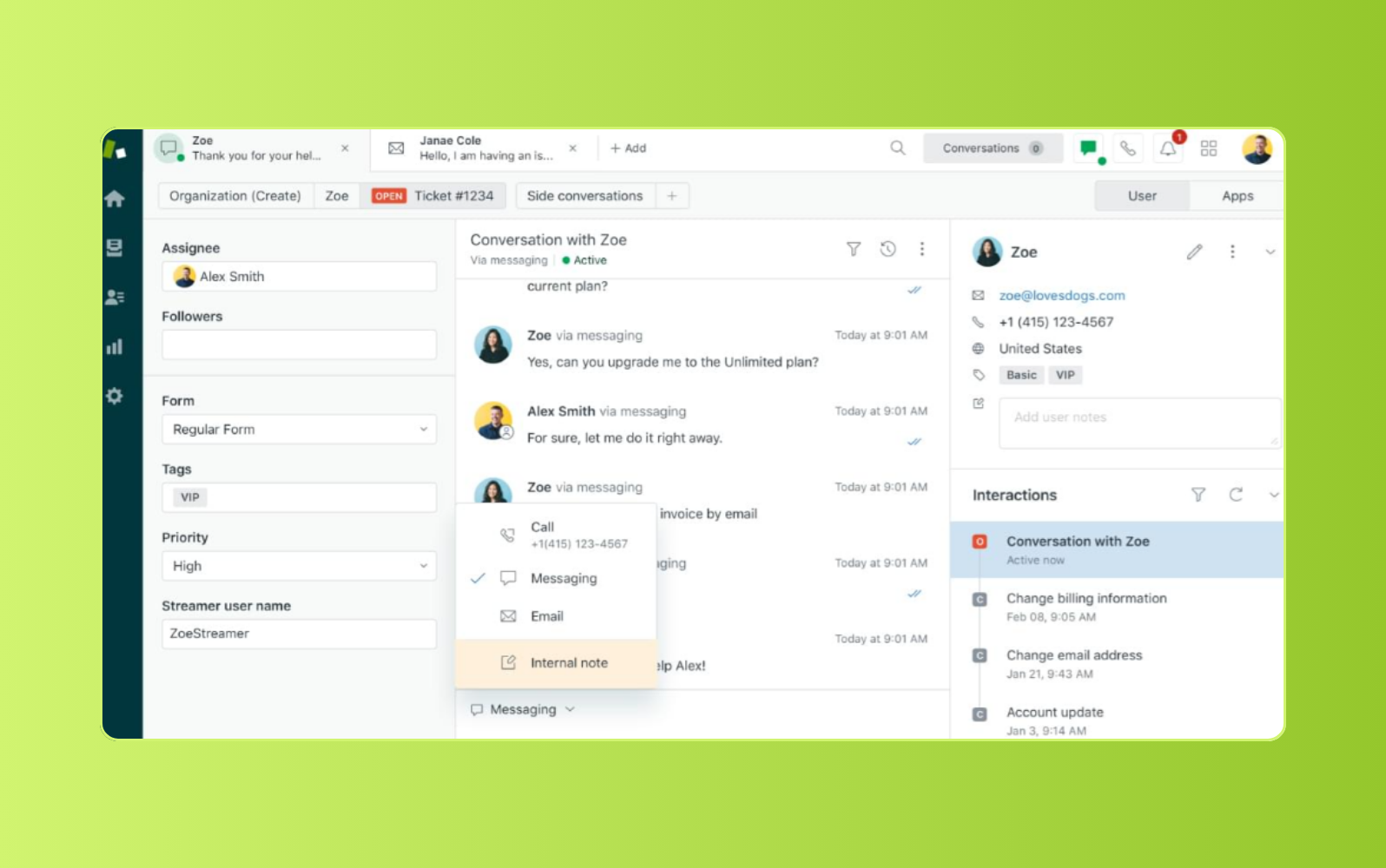Open three-dot menu next to Zoe's name
The height and width of the screenshot is (868, 1386).
click(x=1232, y=252)
